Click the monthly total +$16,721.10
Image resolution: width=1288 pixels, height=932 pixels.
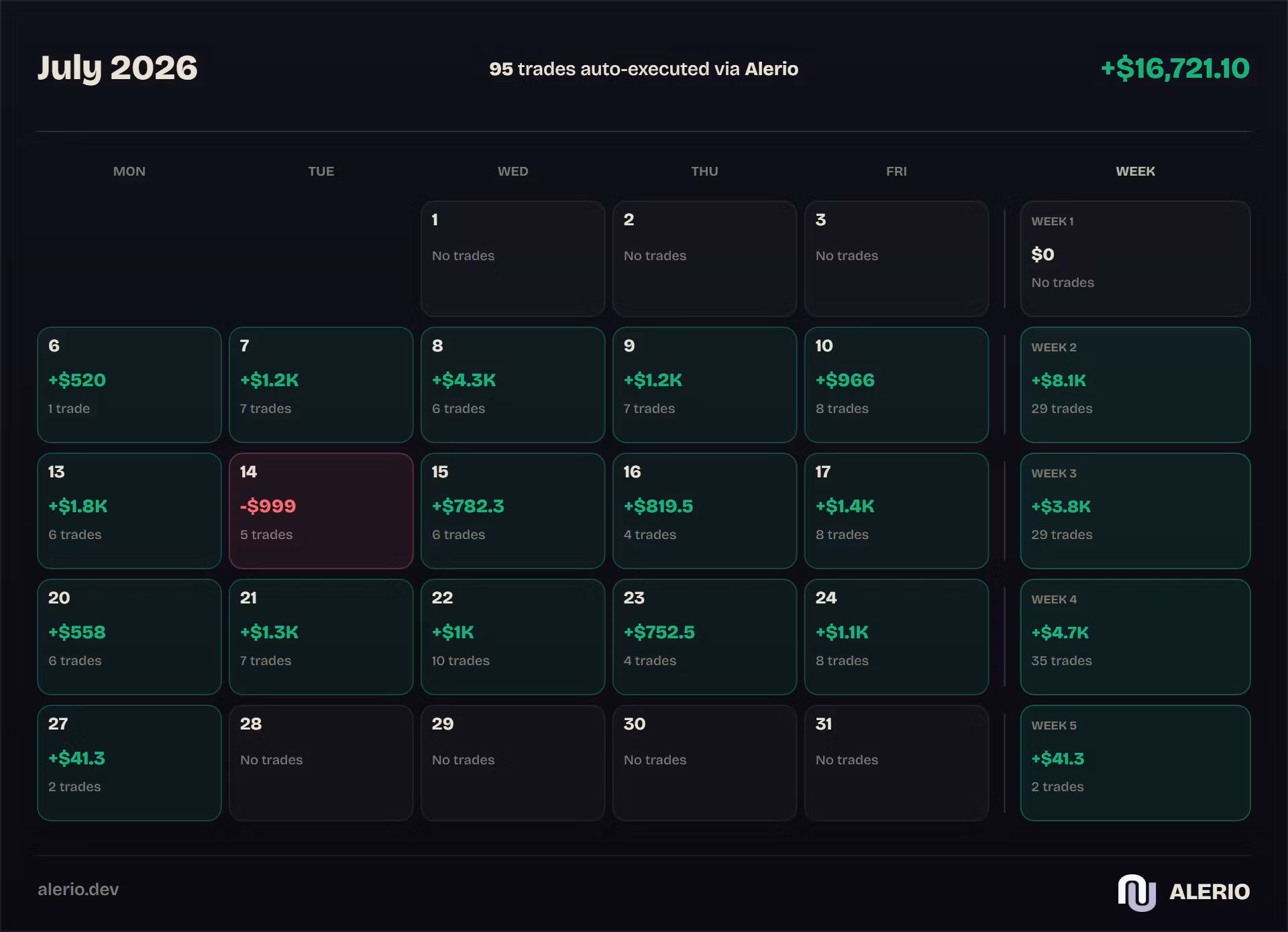pos(1175,68)
